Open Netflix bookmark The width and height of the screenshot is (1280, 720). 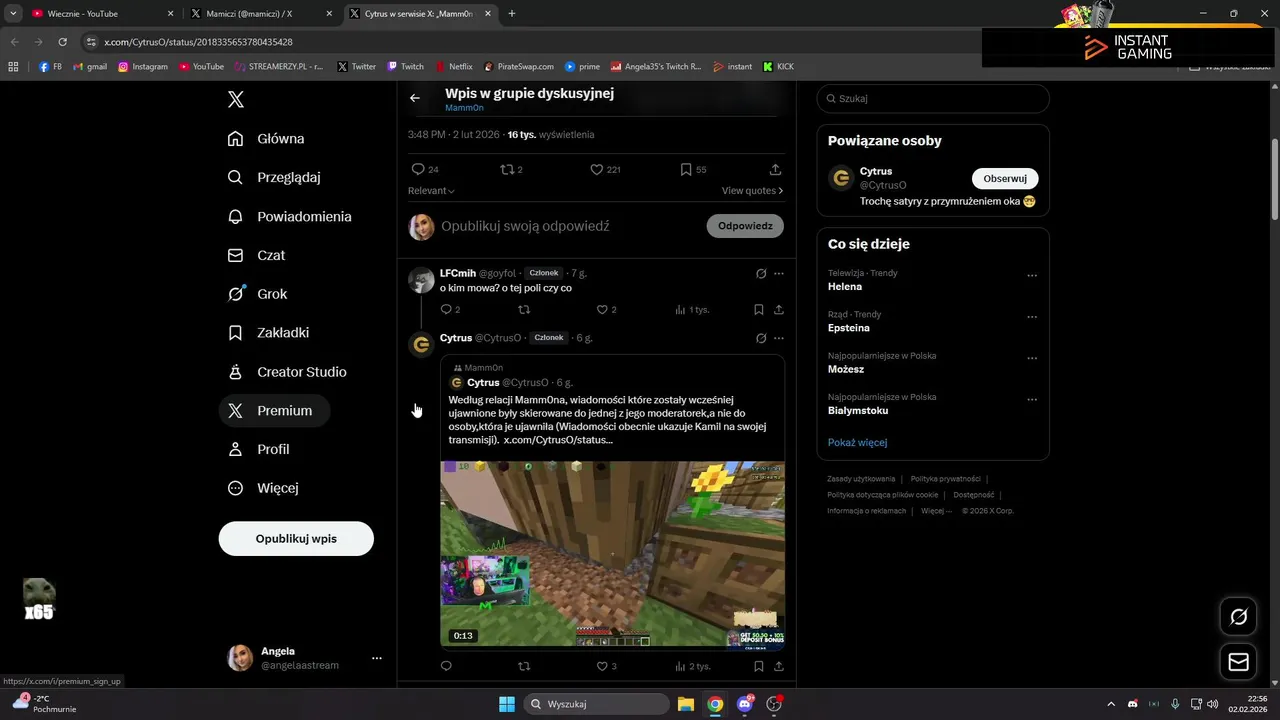pos(454,67)
